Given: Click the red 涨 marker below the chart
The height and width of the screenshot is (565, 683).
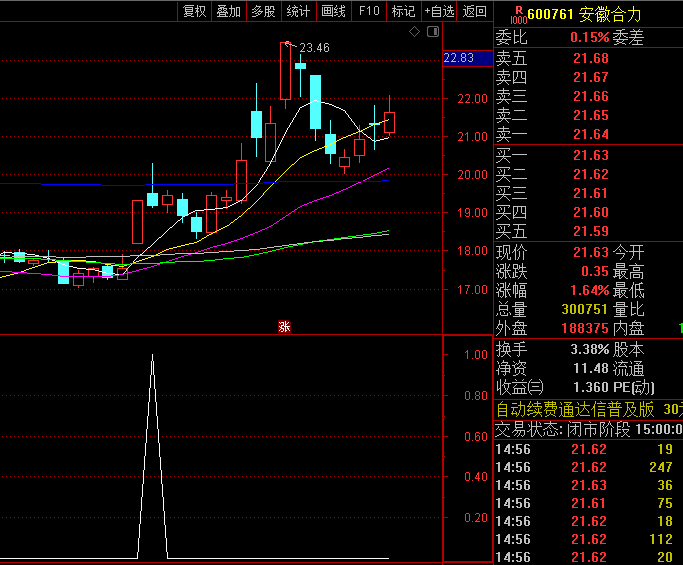Looking at the screenshot, I should point(284,326).
